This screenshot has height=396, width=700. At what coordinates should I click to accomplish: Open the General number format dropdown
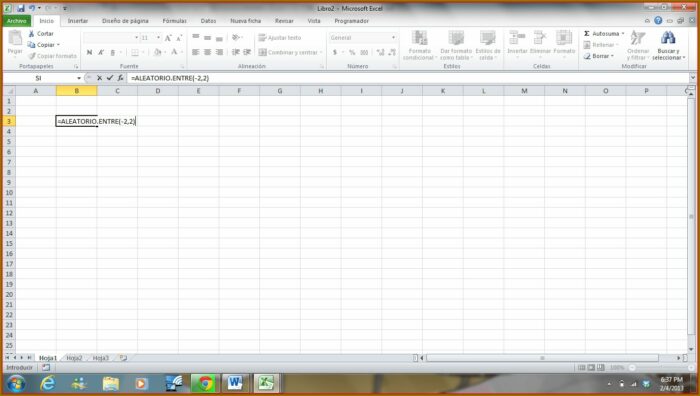tap(393, 38)
